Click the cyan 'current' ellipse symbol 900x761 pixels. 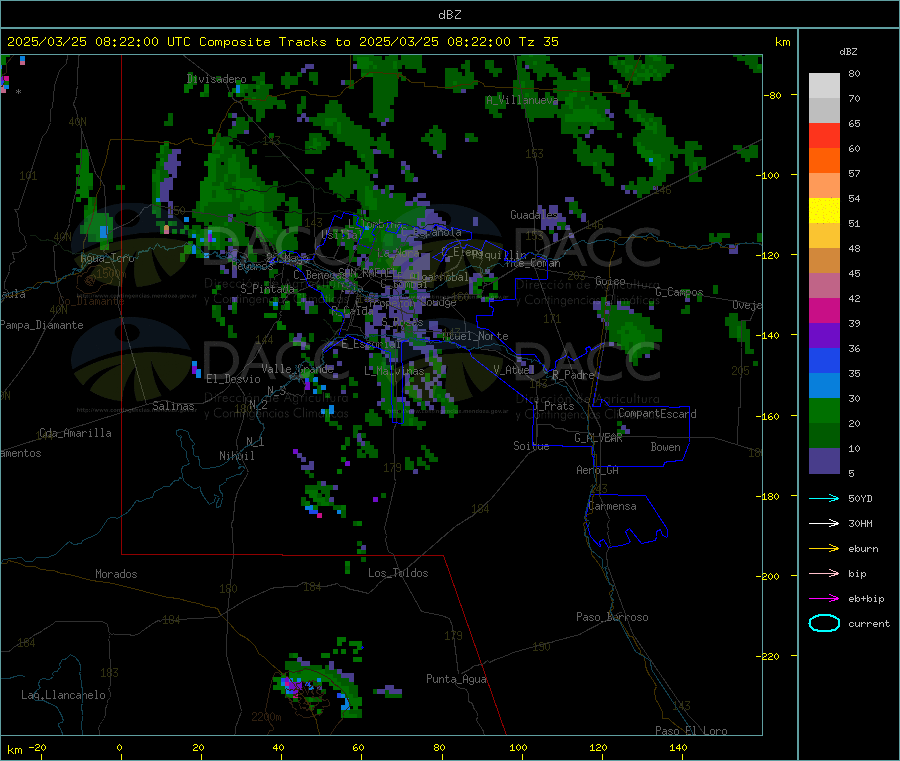[x=824, y=623]
